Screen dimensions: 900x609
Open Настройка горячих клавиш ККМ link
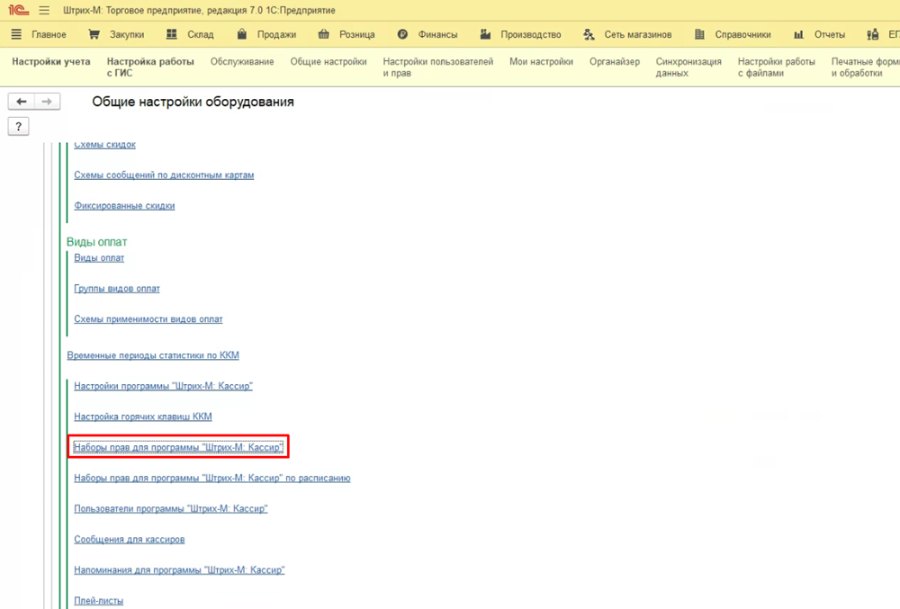pos(143,417)
